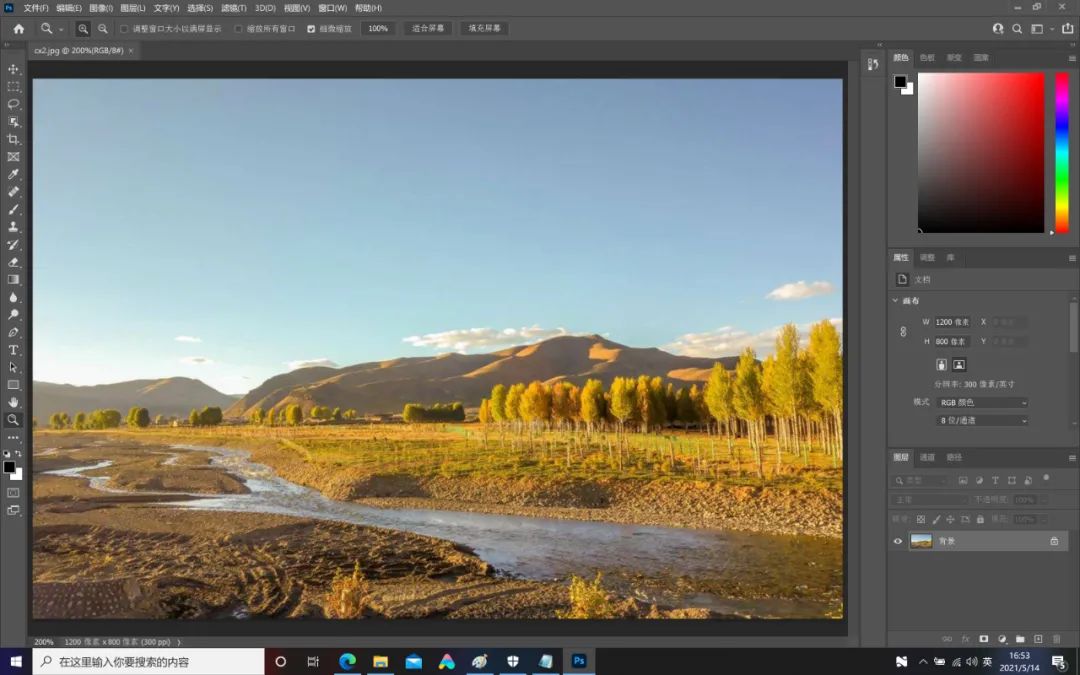
Task: Pick the Eyedropper tool
Action: pyautogui.click(x=13, y=173)
